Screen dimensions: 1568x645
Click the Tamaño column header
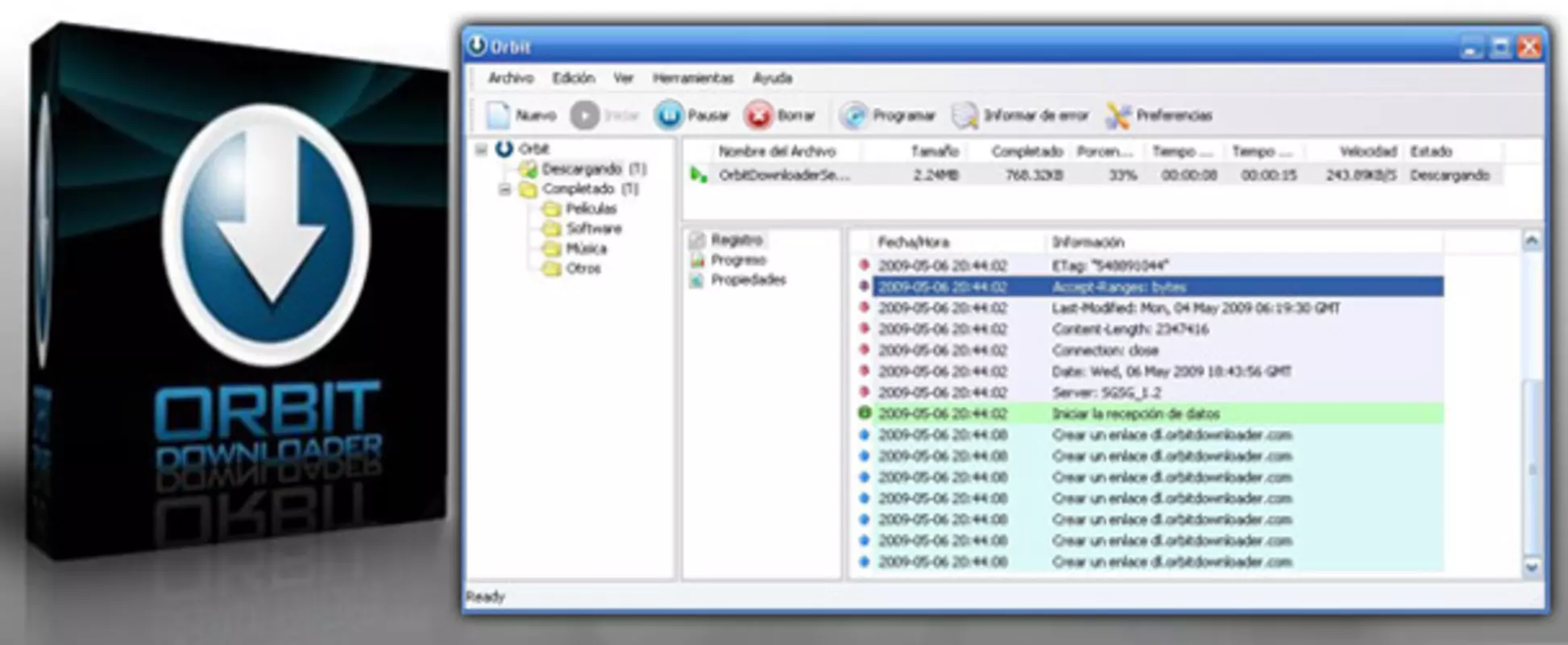click(935, 152)
